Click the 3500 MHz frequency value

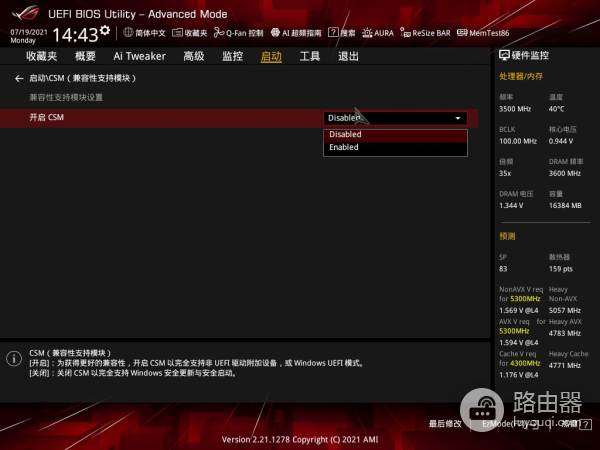pyautogui.click(x=515, y=109)
